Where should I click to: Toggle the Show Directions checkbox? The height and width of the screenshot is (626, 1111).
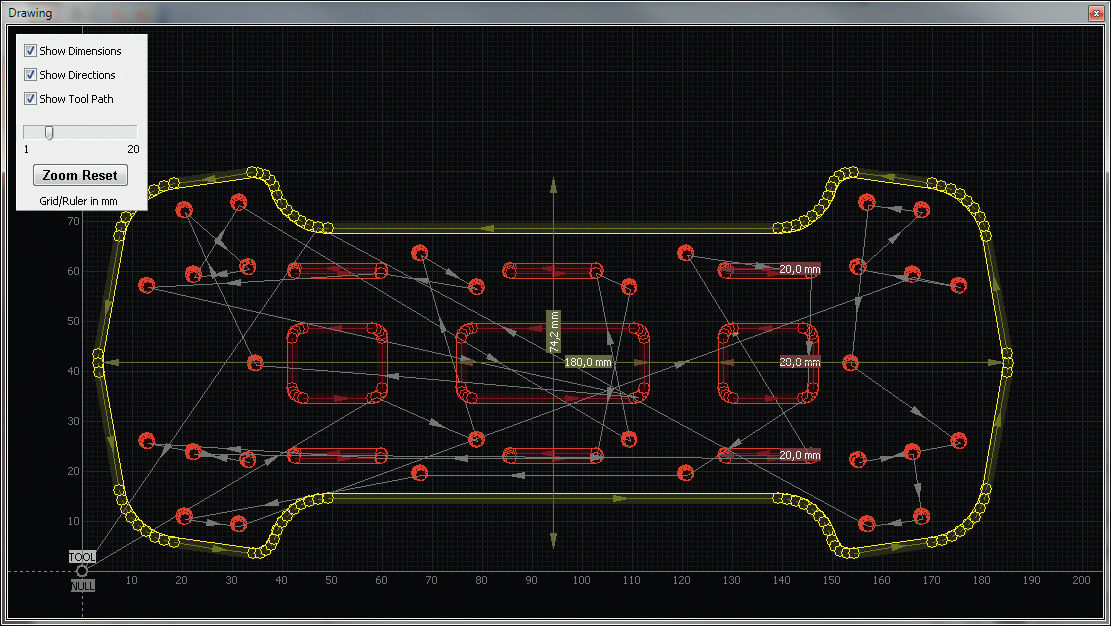click(x=31, y=75)
